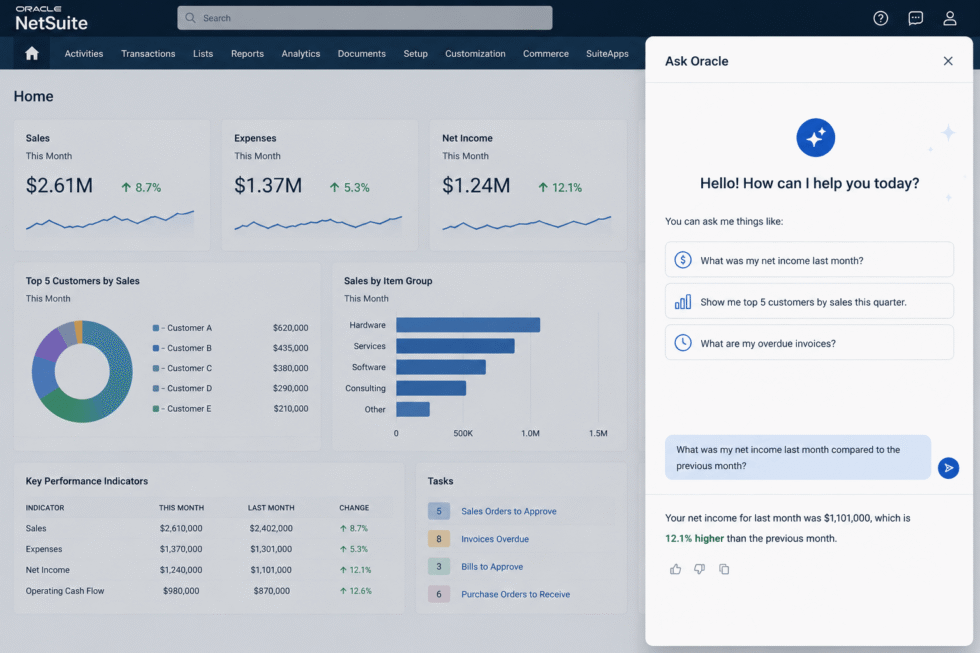This screenshot has height=653, width=980.
Task: Open the Commerce menu
Action: [546, 54]
